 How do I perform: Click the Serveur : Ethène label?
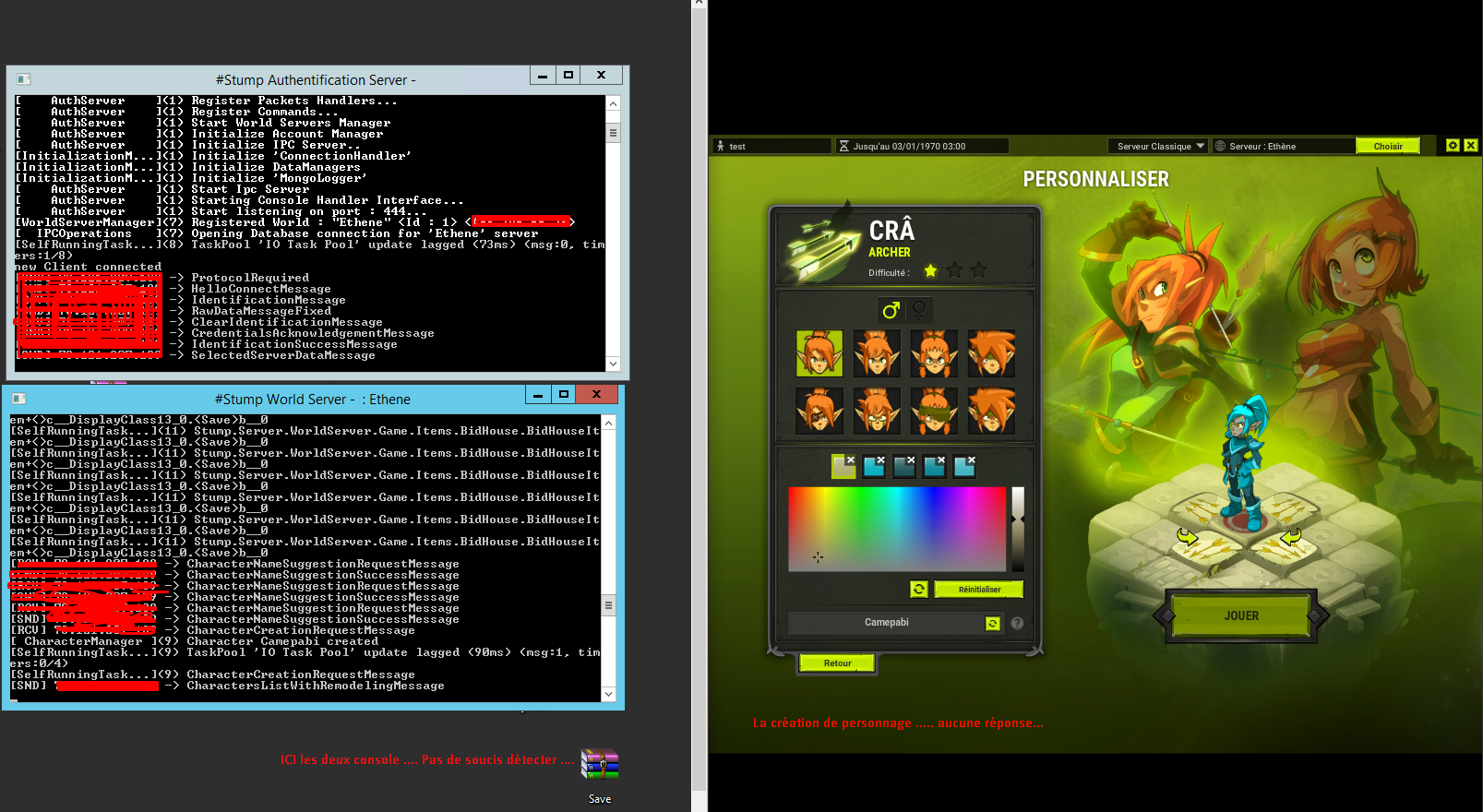point(1262,146)
